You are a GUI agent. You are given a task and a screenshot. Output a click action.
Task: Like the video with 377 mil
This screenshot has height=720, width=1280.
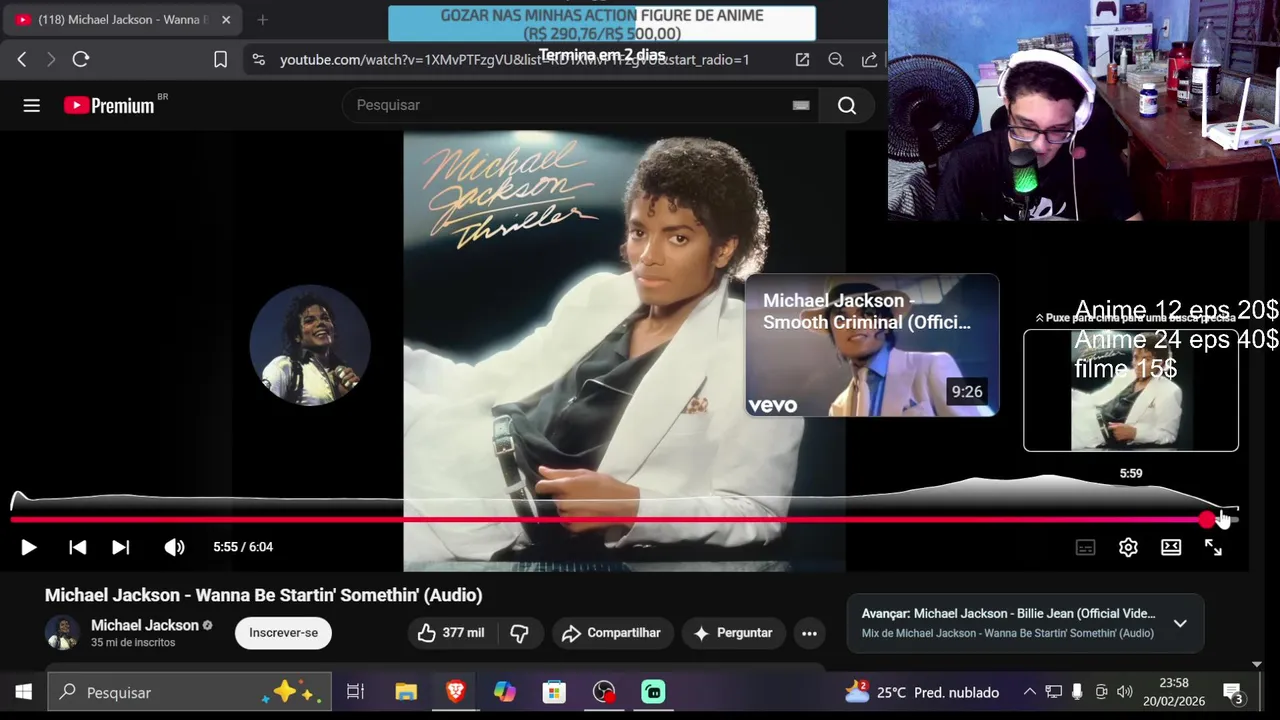tap(451, 633)
